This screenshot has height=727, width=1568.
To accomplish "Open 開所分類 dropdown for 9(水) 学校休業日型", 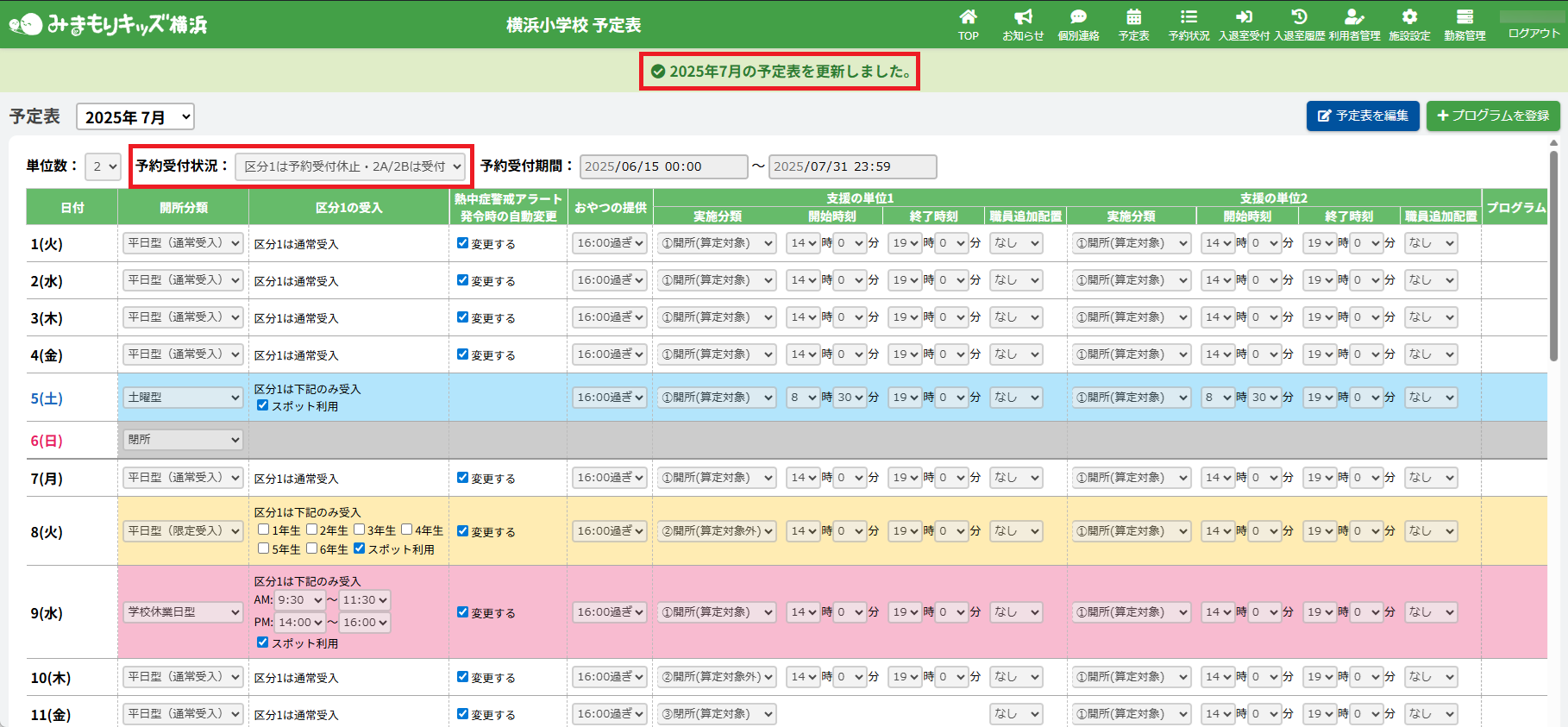I will [183, 612].
